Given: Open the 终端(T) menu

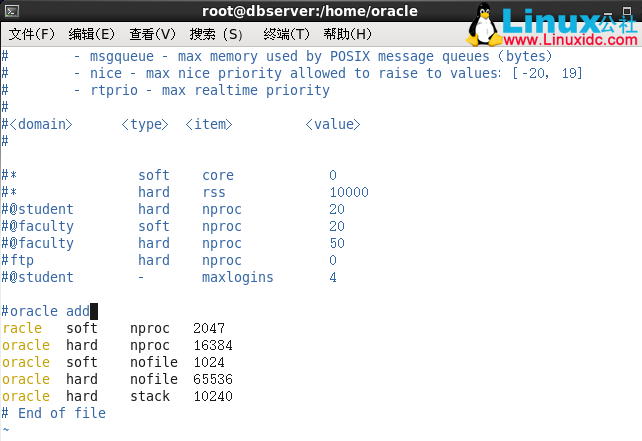Looking at the screenshot, I should [287, 34].
